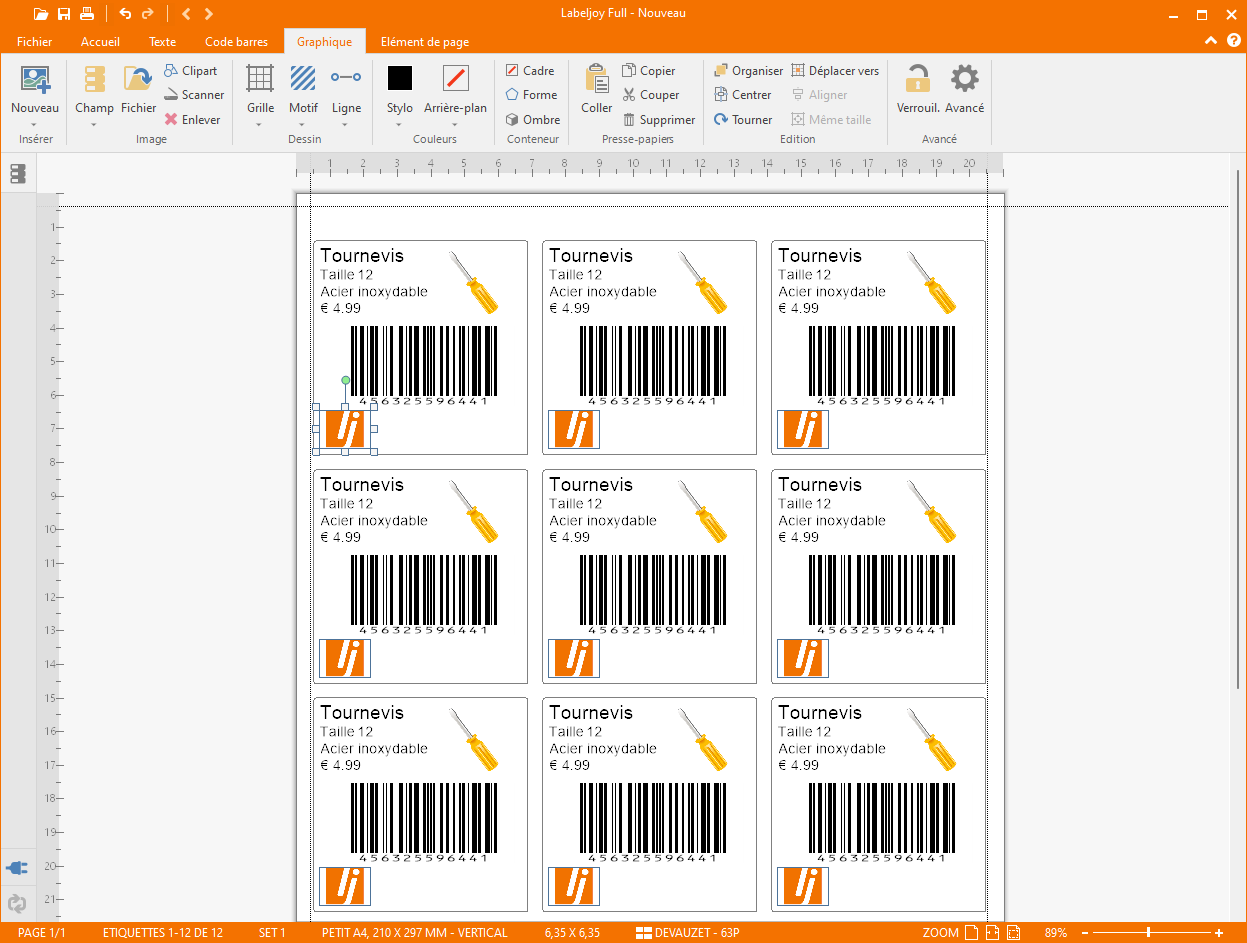Image resolution: width=1247 pixels, height=943 pixels.
Task: Open the Stylo pen color dropdown
Action: tap(399, 124)
